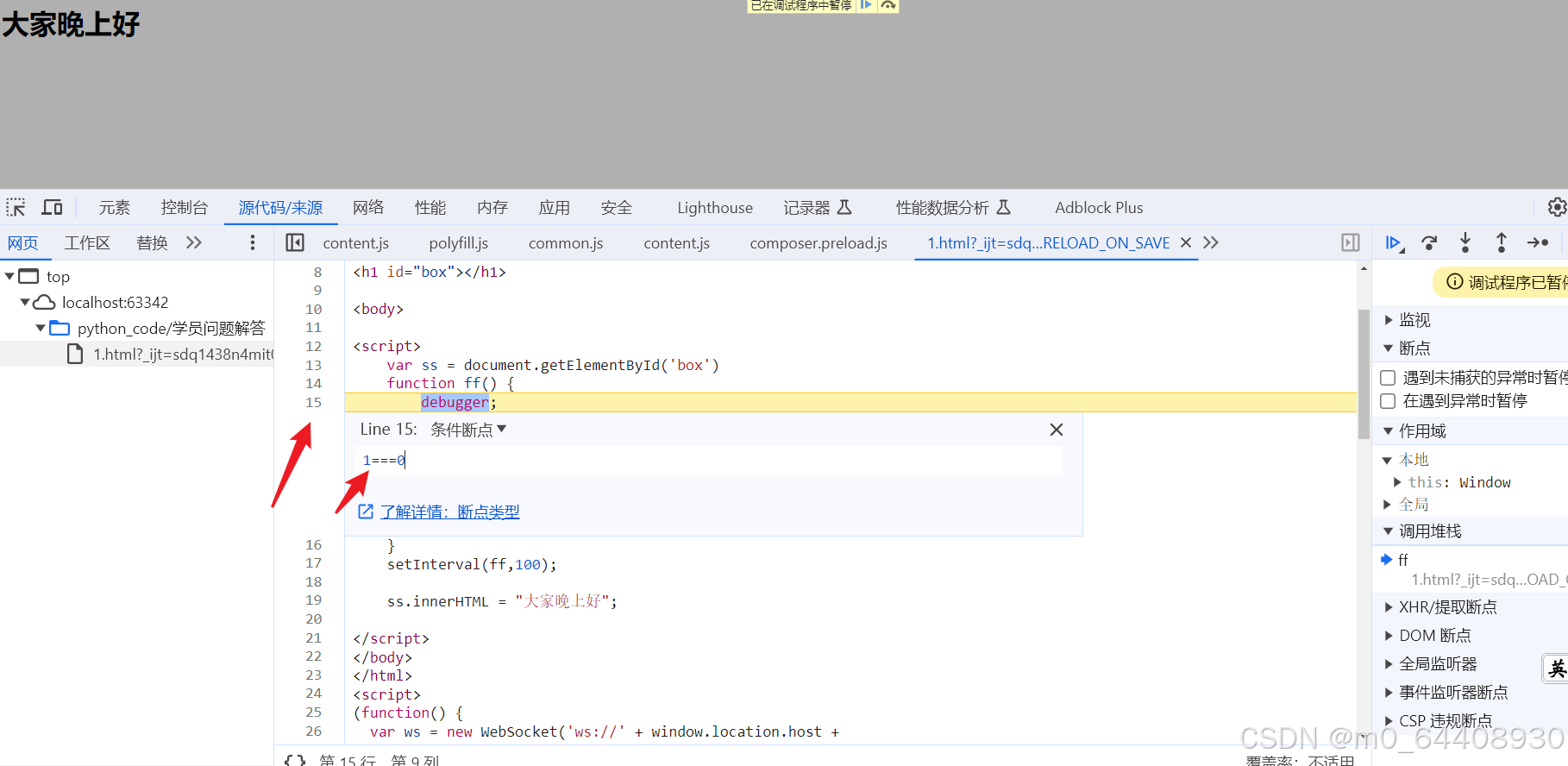
Task: Click line number 17 in gutter
Action: 312,563
